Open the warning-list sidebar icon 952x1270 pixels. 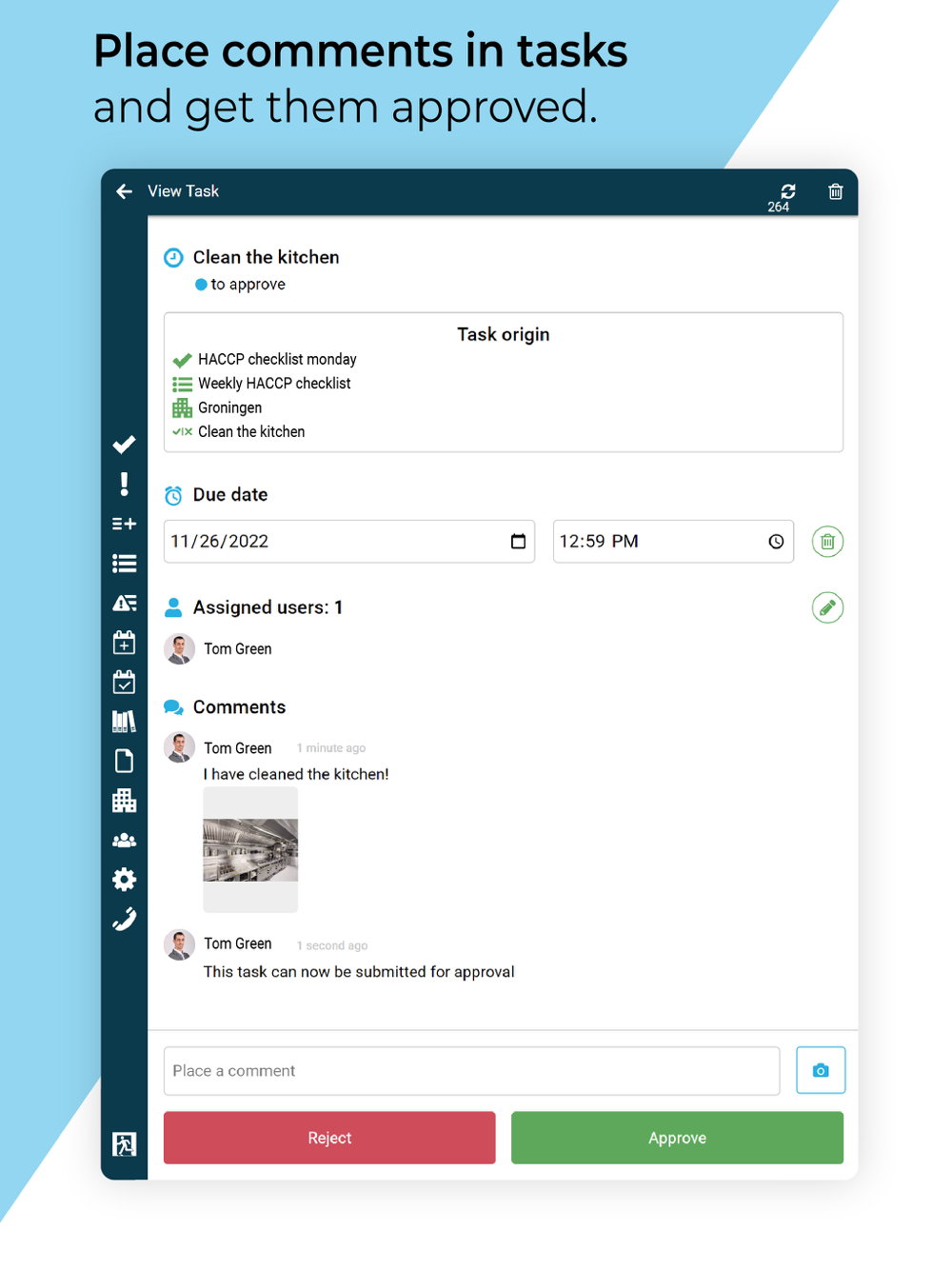124,603
